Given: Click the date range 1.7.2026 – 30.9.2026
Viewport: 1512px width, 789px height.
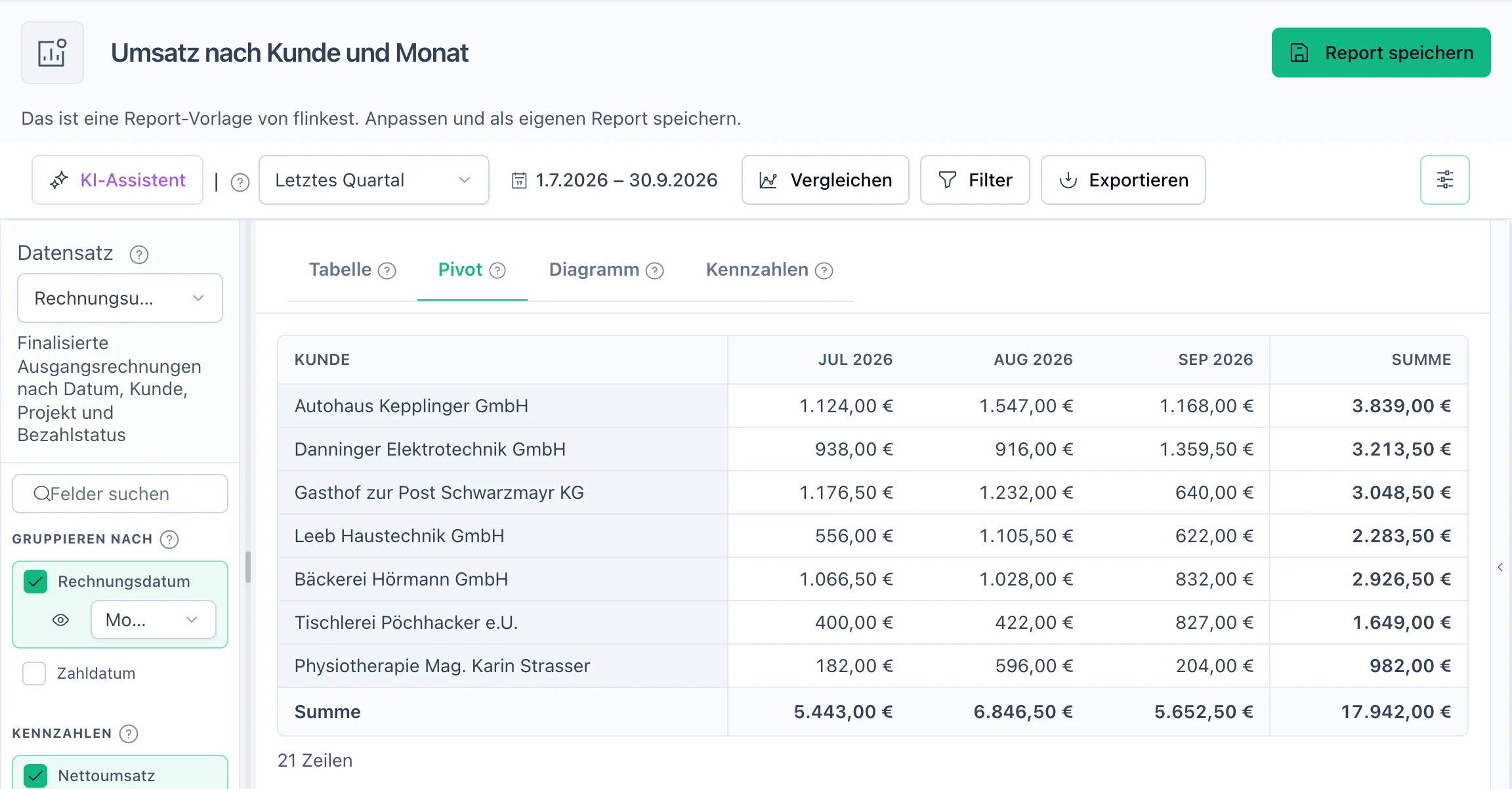Looking at the screenshot, I should [627, 181].
